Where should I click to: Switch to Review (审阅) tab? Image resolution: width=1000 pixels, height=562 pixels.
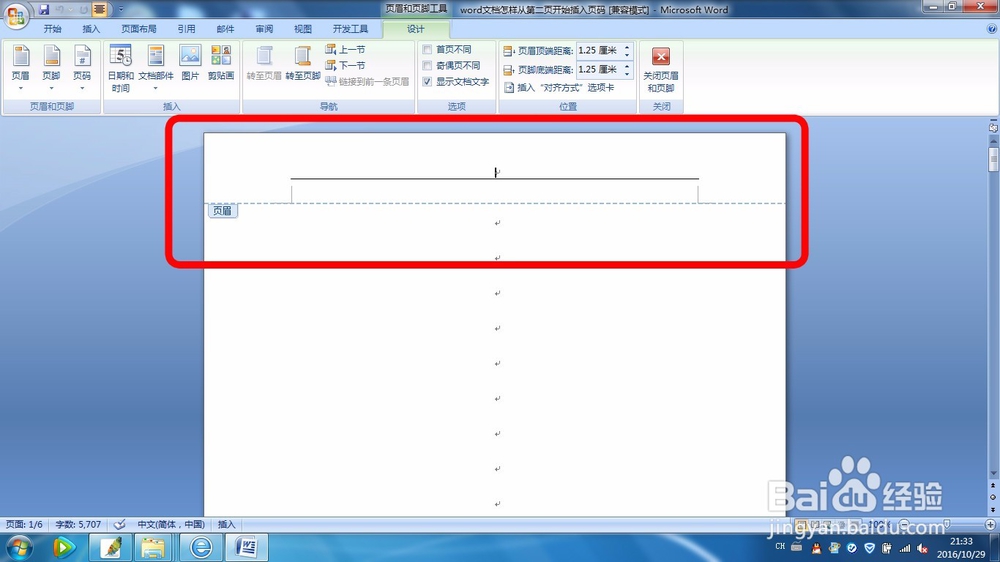[x=264, y=29]
